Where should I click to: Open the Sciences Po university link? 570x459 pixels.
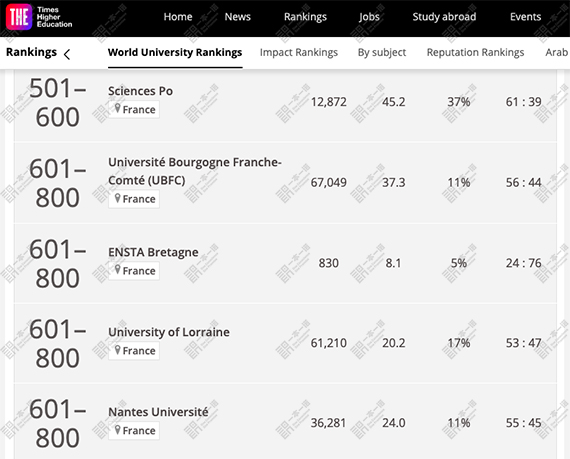[140, 91]
